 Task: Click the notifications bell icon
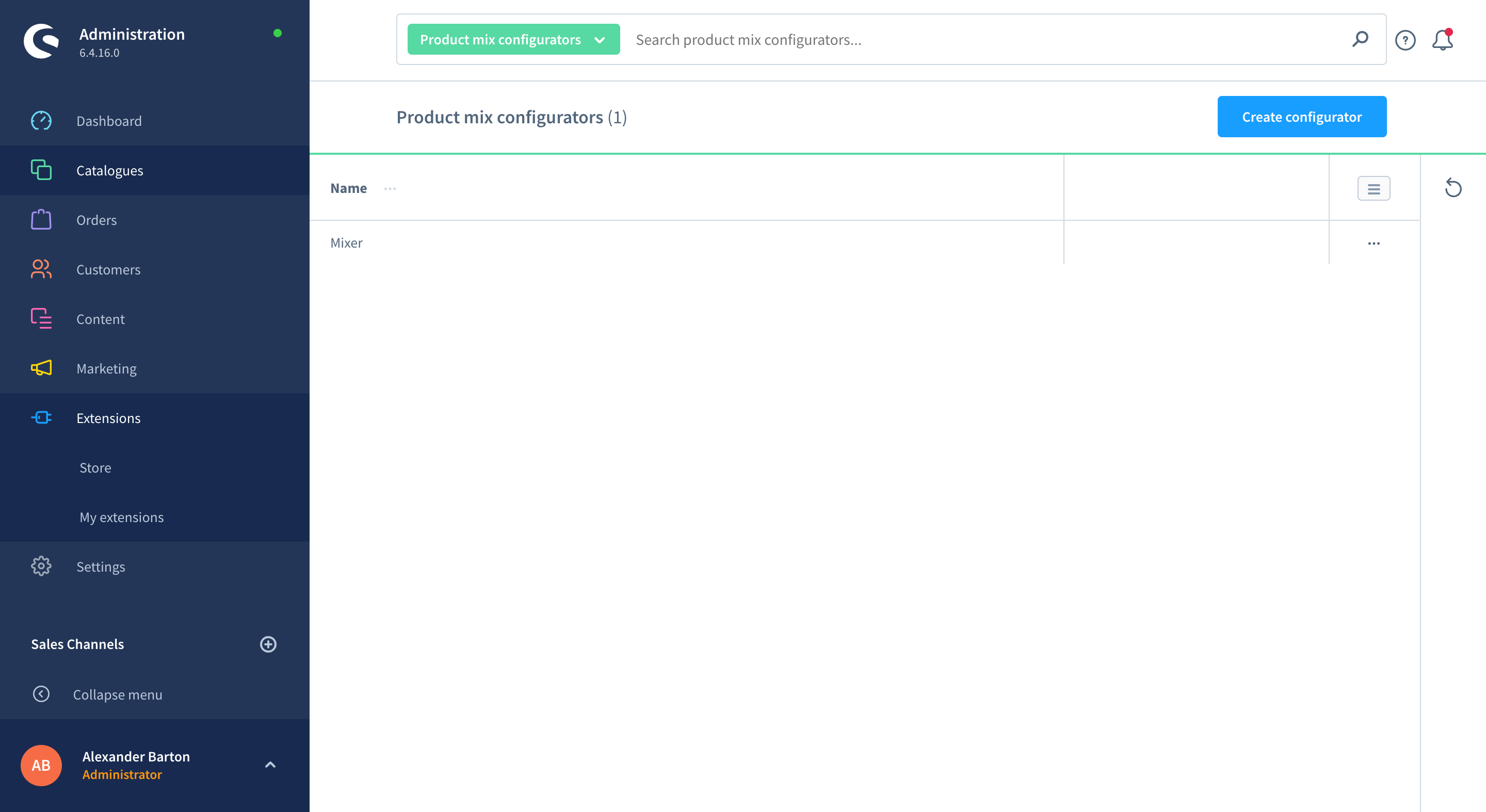(1444, 40)
